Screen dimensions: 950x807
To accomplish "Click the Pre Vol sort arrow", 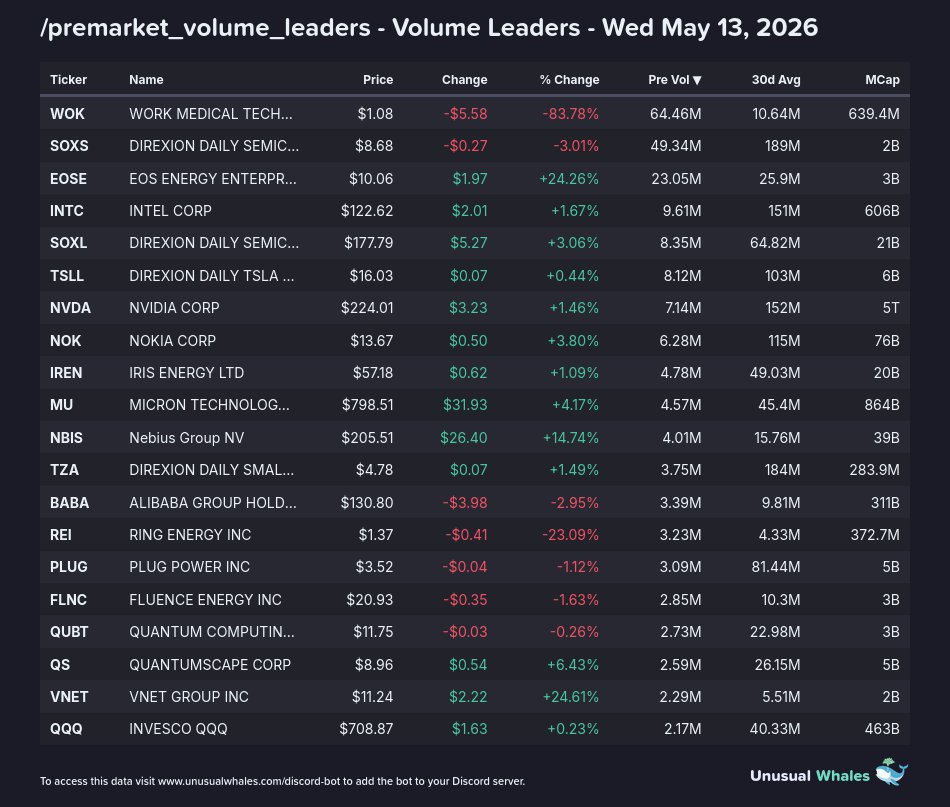I will pos(697,80).
